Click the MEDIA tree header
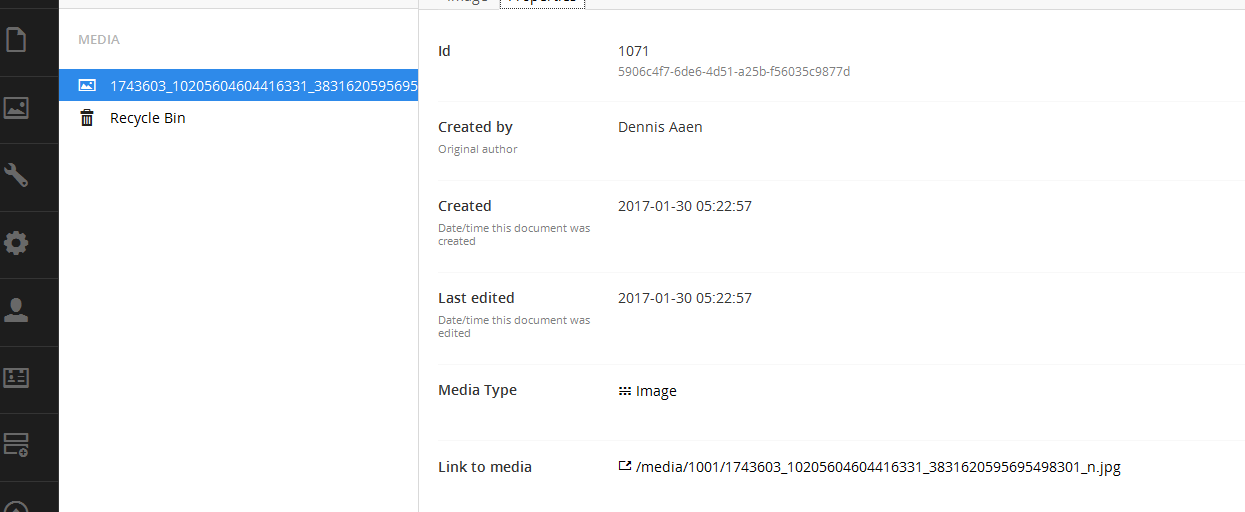 point(99,40)
